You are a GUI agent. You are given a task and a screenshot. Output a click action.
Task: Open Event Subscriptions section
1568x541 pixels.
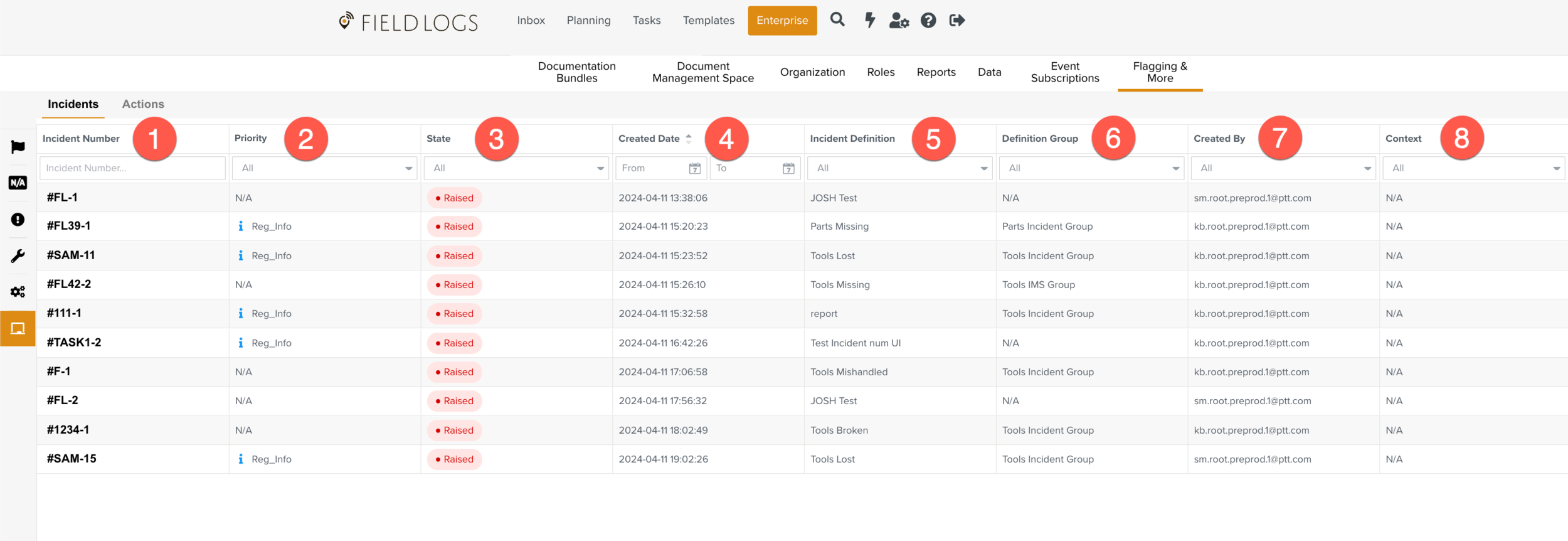1064,72
